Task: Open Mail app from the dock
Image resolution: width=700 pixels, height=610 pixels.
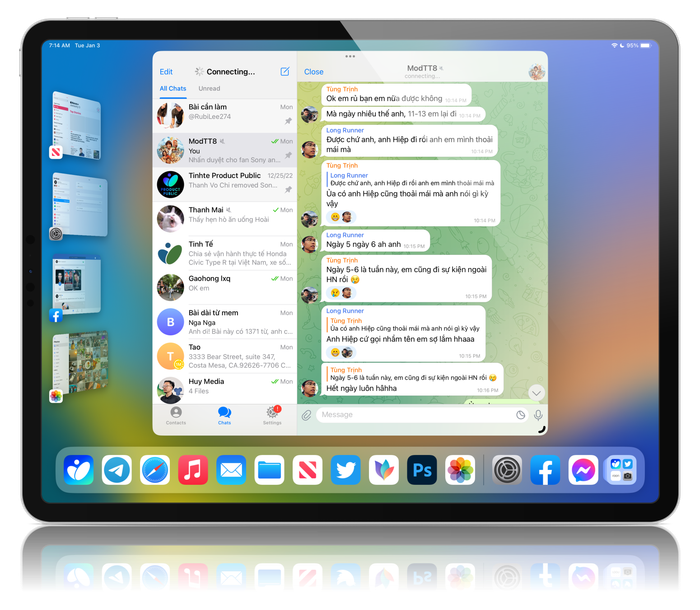Action: tap(231, 470)
